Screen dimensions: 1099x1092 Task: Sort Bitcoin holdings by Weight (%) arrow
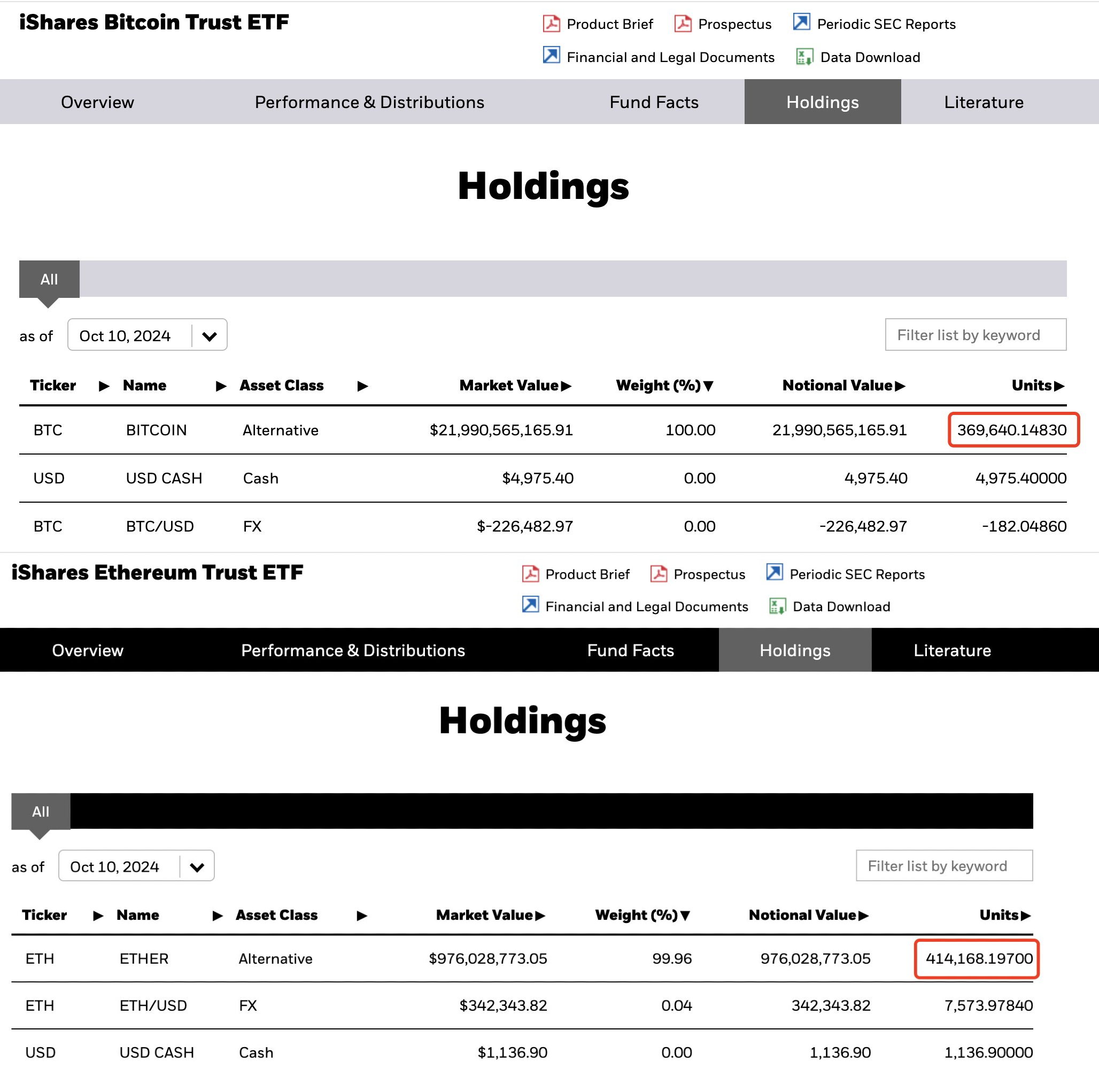coord(708,387)
